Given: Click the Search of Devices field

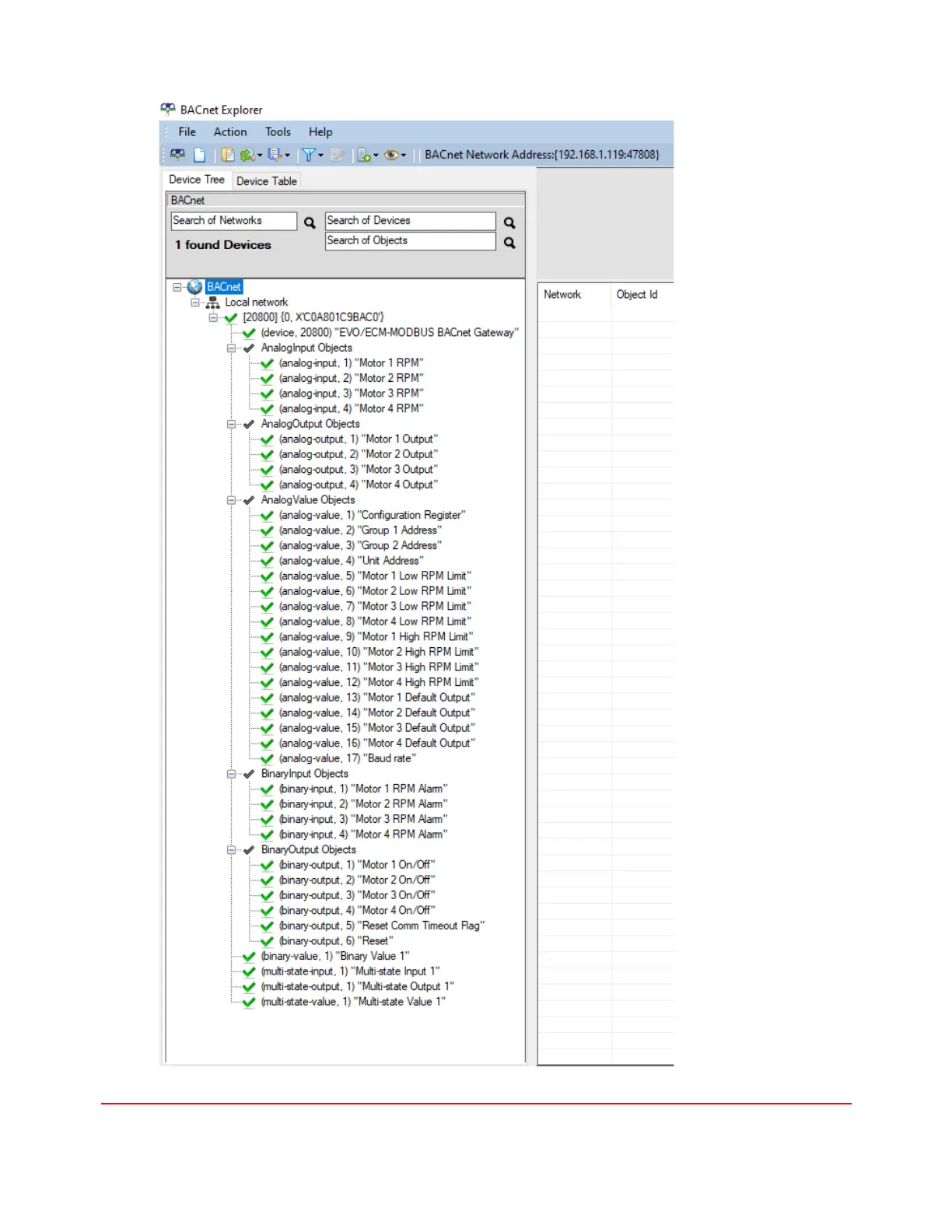Looking at the screenshot, I should click(411, 221).
